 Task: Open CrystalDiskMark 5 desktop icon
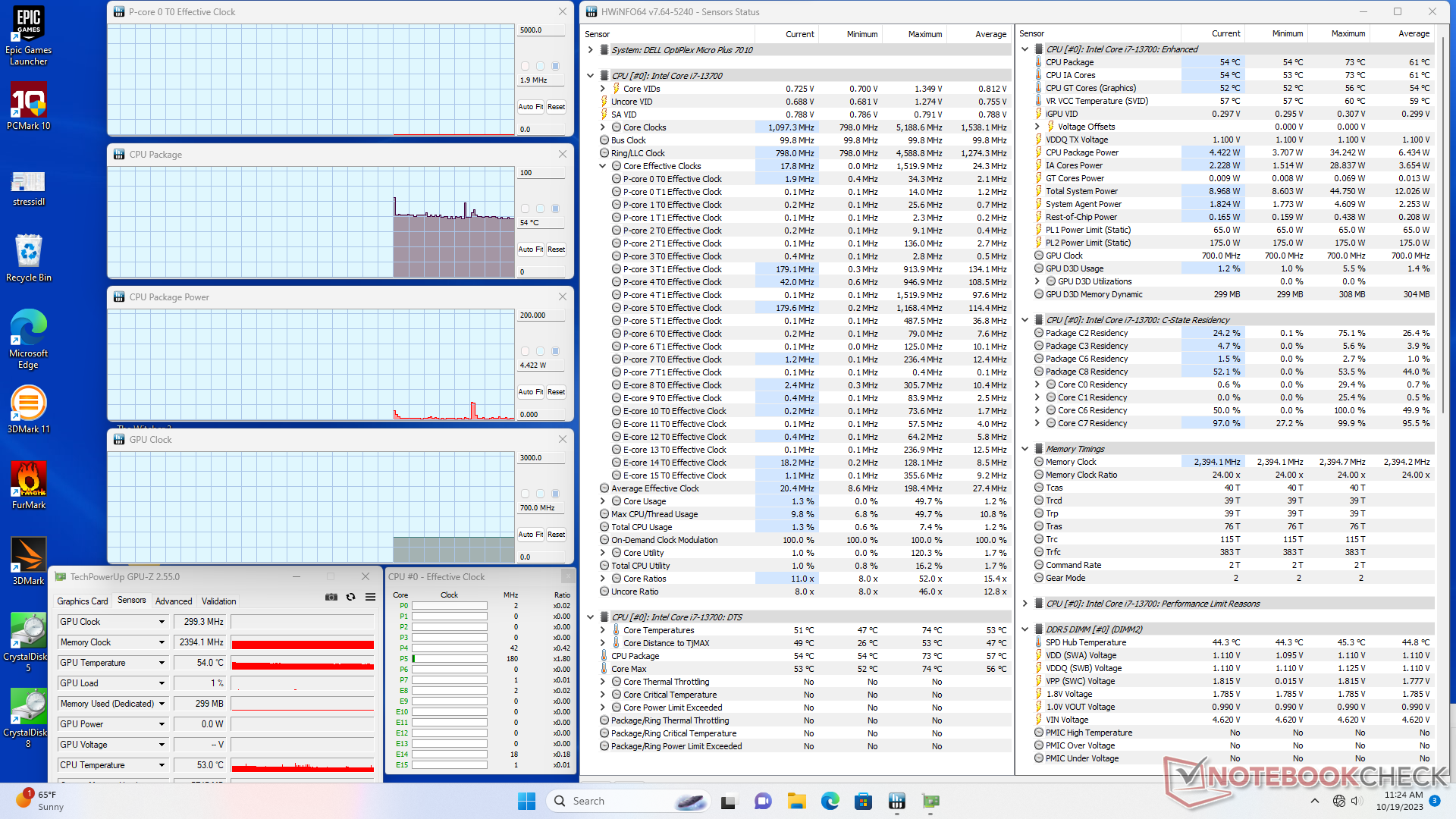coord(28,642)
